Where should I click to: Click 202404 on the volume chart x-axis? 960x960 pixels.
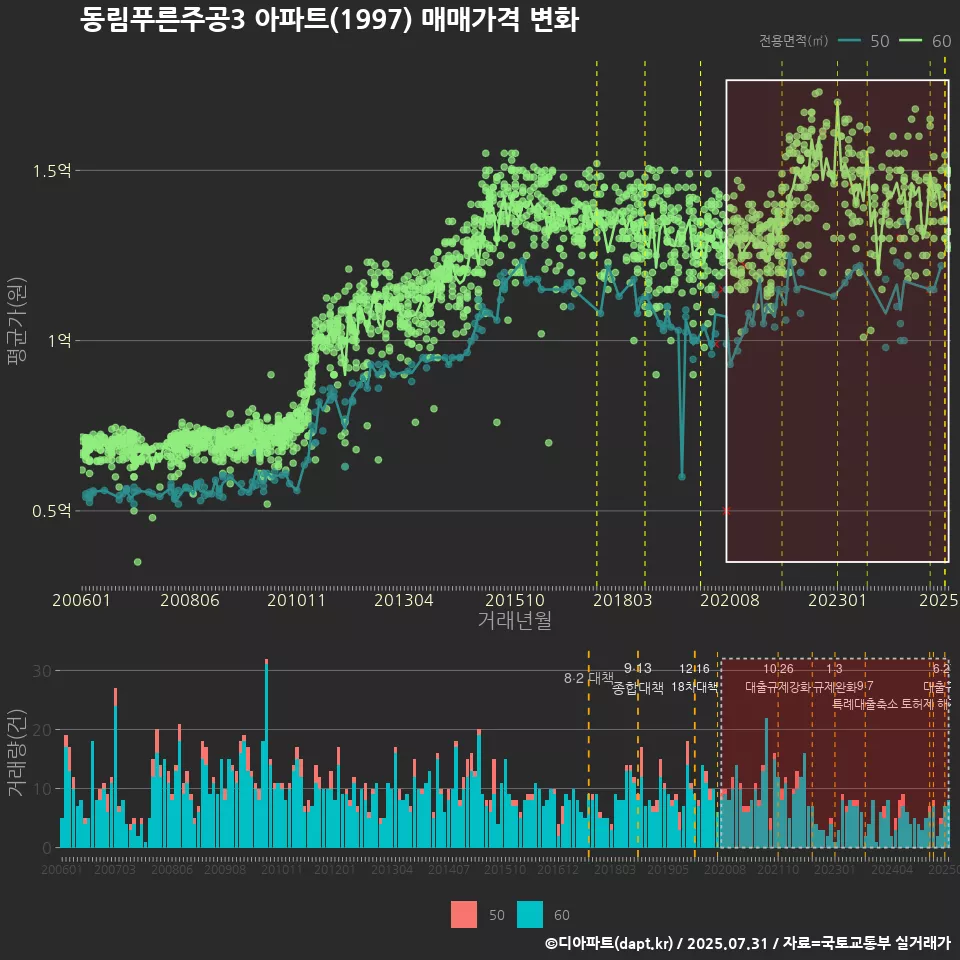892,869
